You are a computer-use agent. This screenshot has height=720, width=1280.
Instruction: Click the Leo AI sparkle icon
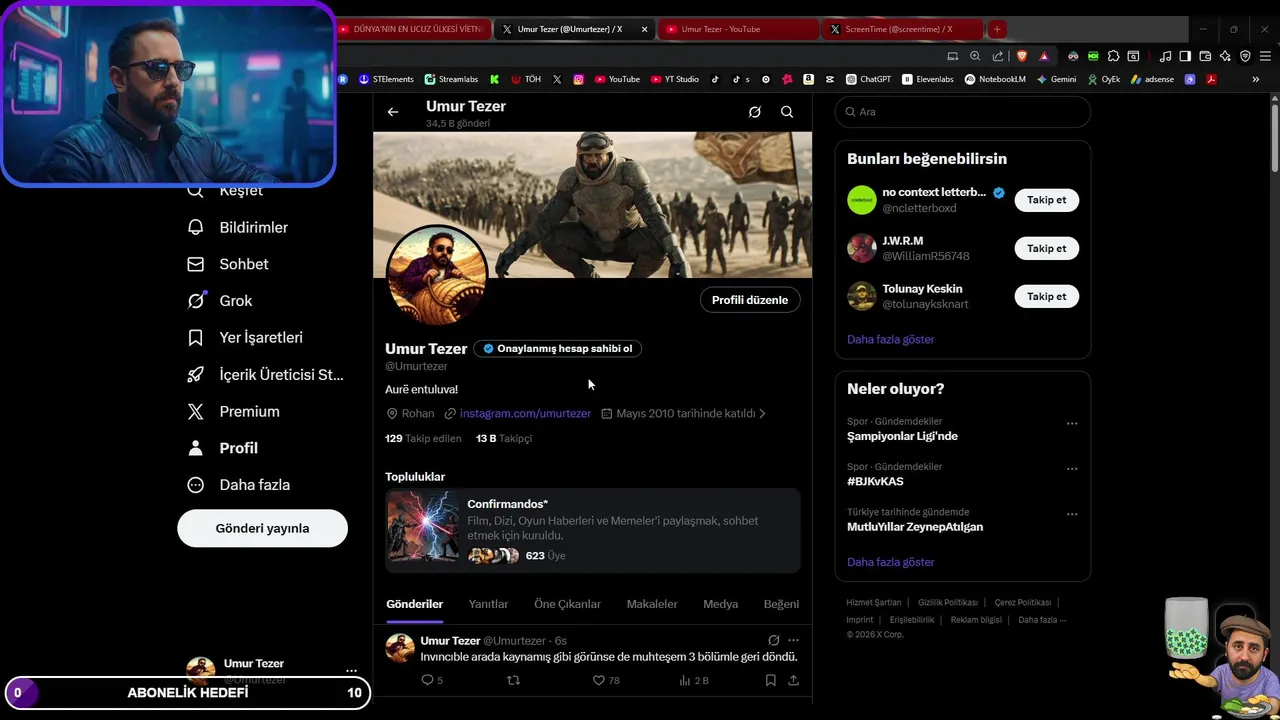point(1225,56)
